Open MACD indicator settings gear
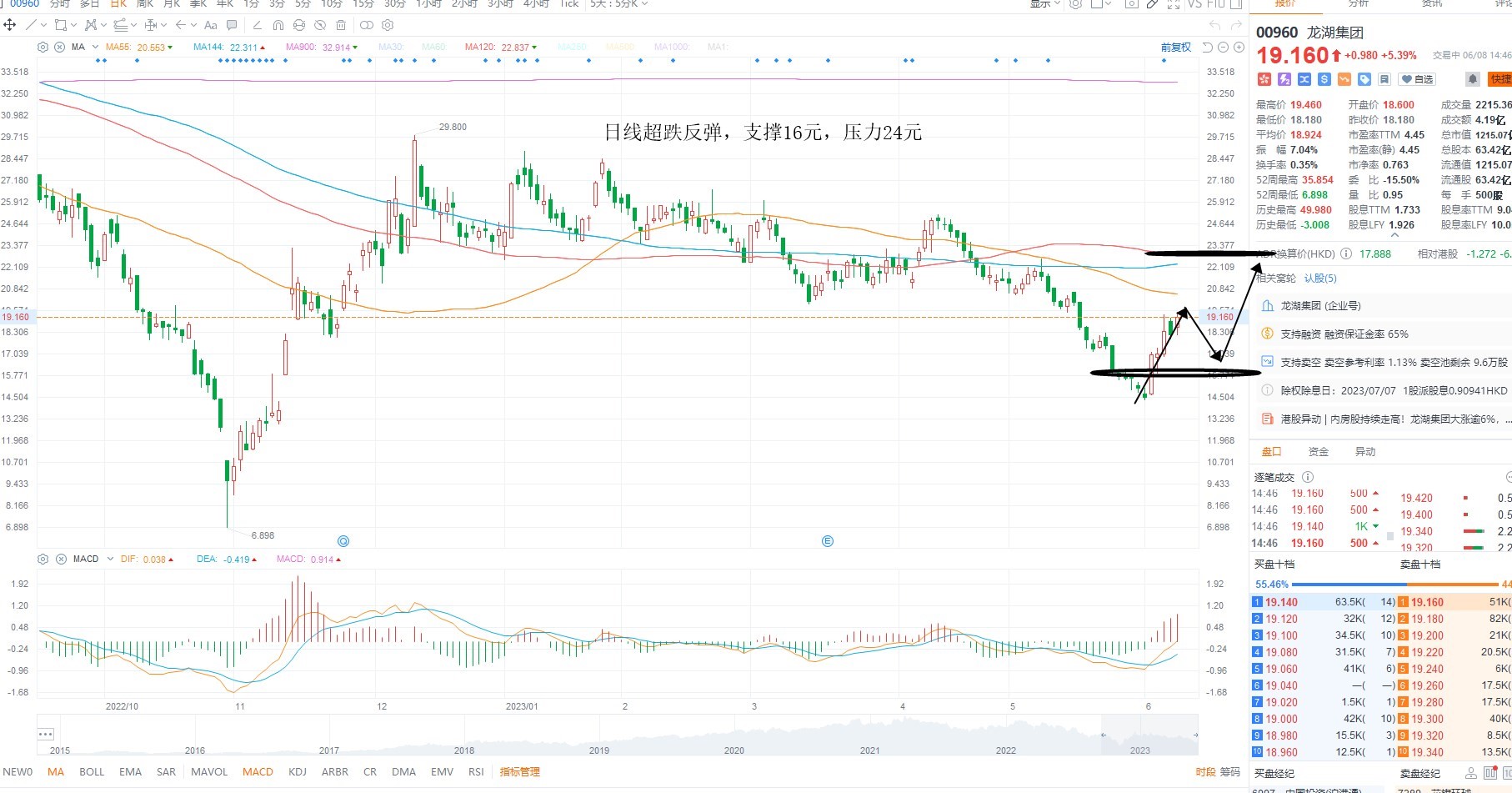The image size is (1512, 793). [43, 559]
